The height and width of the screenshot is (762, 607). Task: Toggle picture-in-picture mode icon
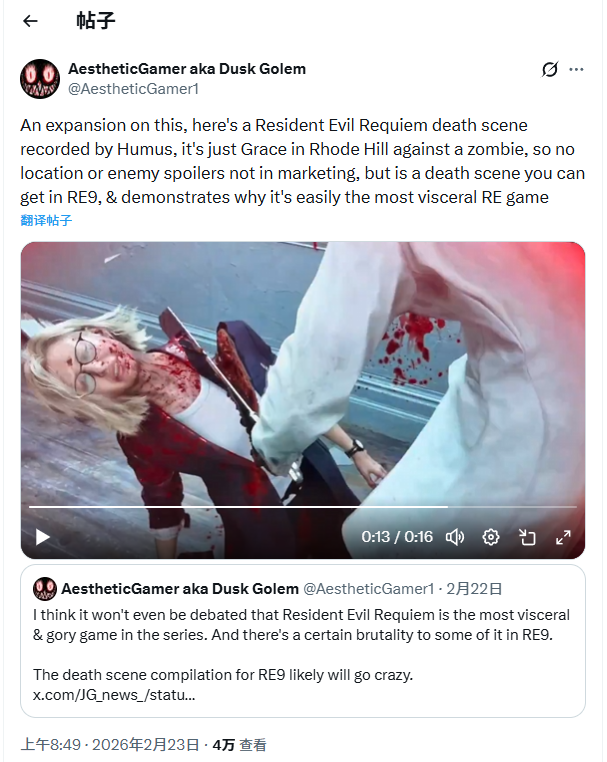pyautogui.click(x=527, y=537)
